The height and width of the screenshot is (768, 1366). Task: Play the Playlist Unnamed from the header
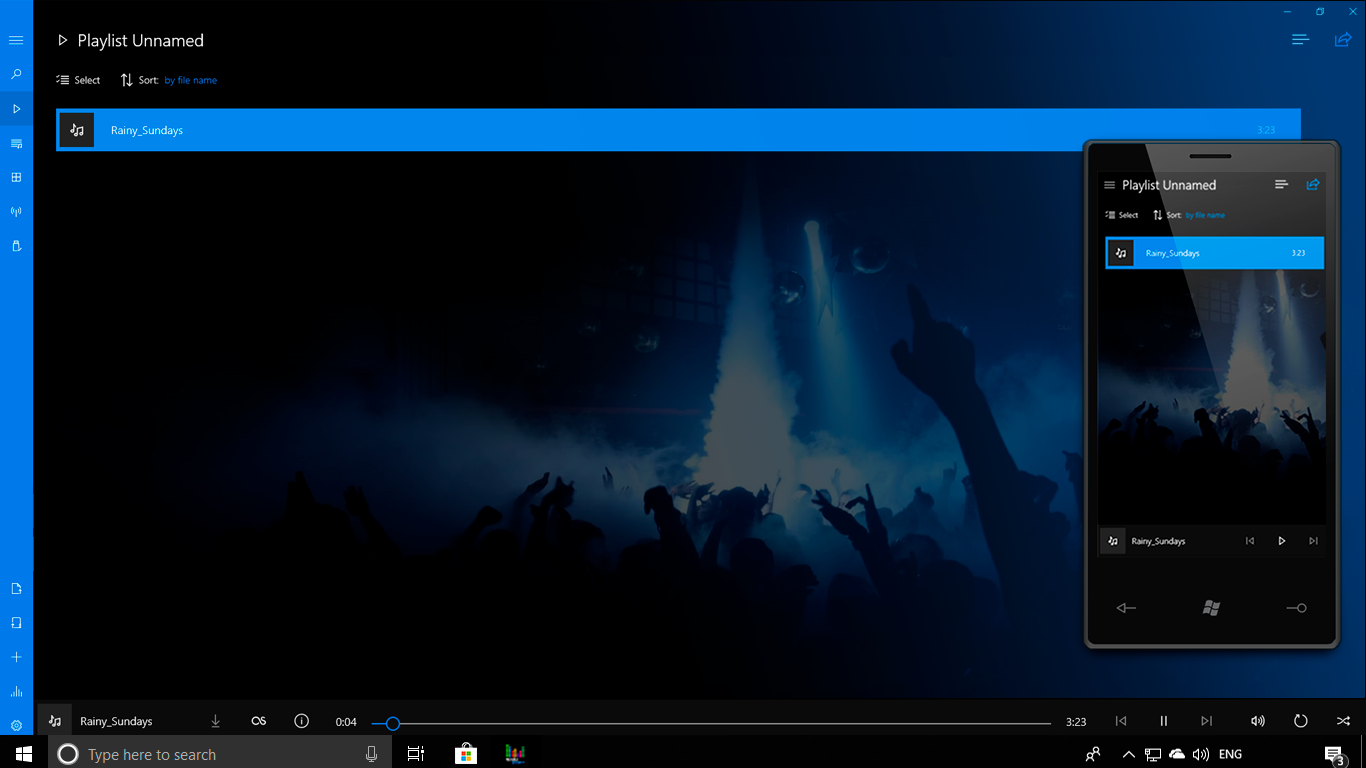(62, 40)
